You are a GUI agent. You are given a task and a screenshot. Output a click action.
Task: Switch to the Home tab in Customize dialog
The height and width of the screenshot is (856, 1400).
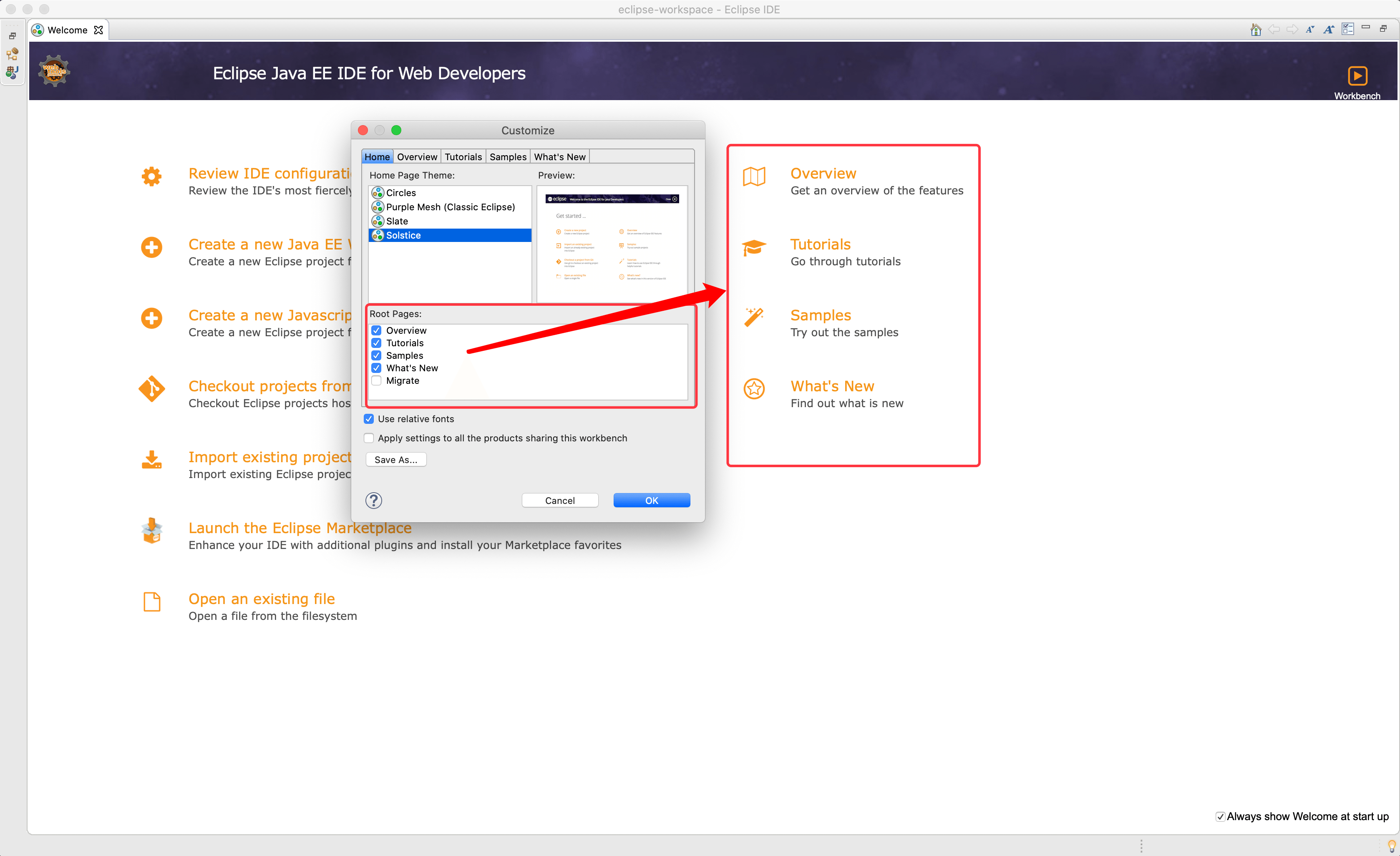point(377,157)
